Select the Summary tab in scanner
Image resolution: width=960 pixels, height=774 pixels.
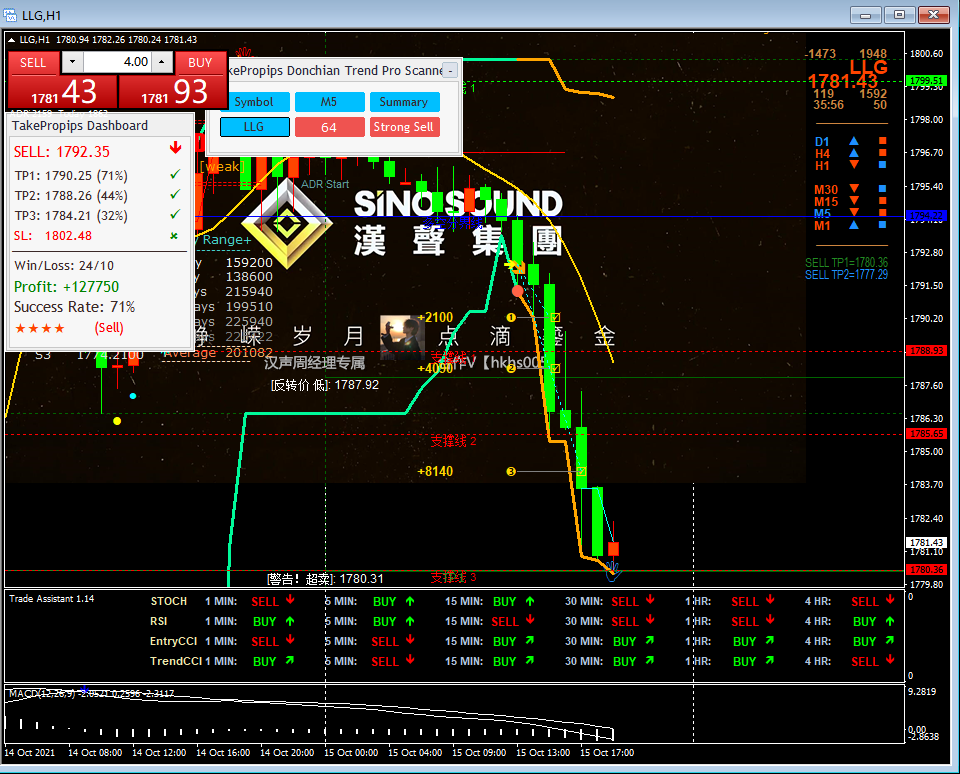(x=404, y=102)
